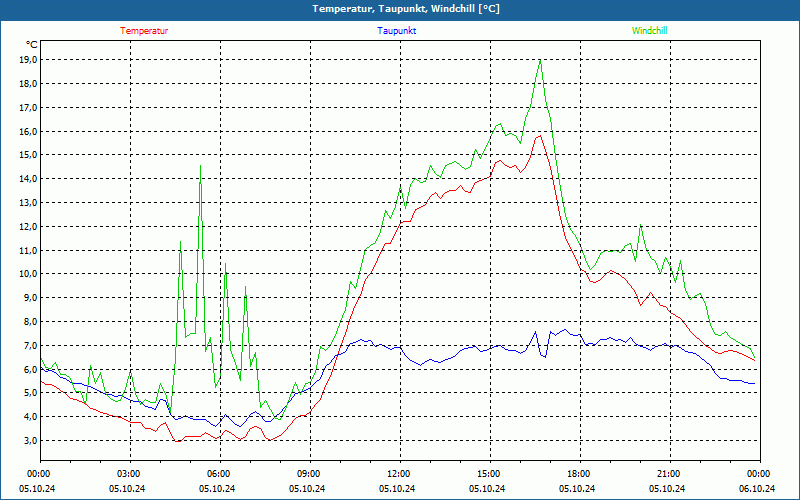Click the highest peak of the red Temperatur line
The image size is (800, 500).
pyautogui.click(x=538, y=136)
